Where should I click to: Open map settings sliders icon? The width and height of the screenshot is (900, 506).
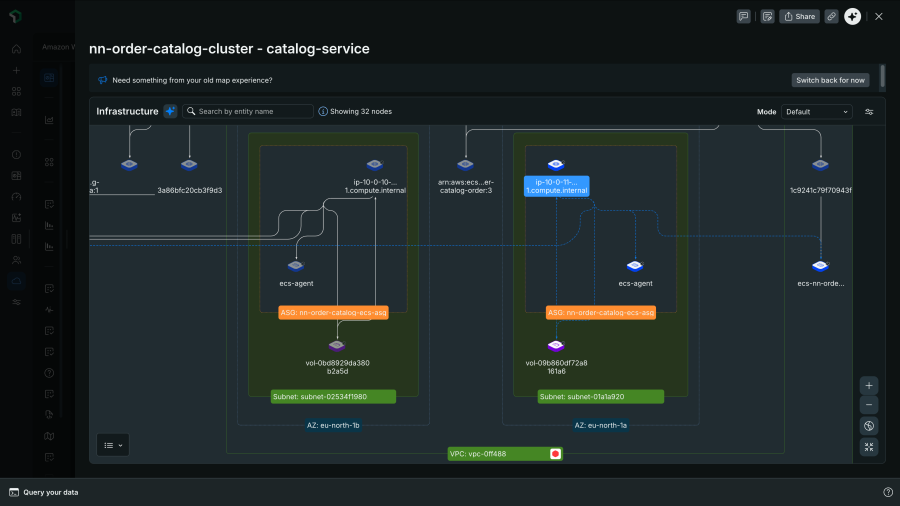tap(869, 112)
